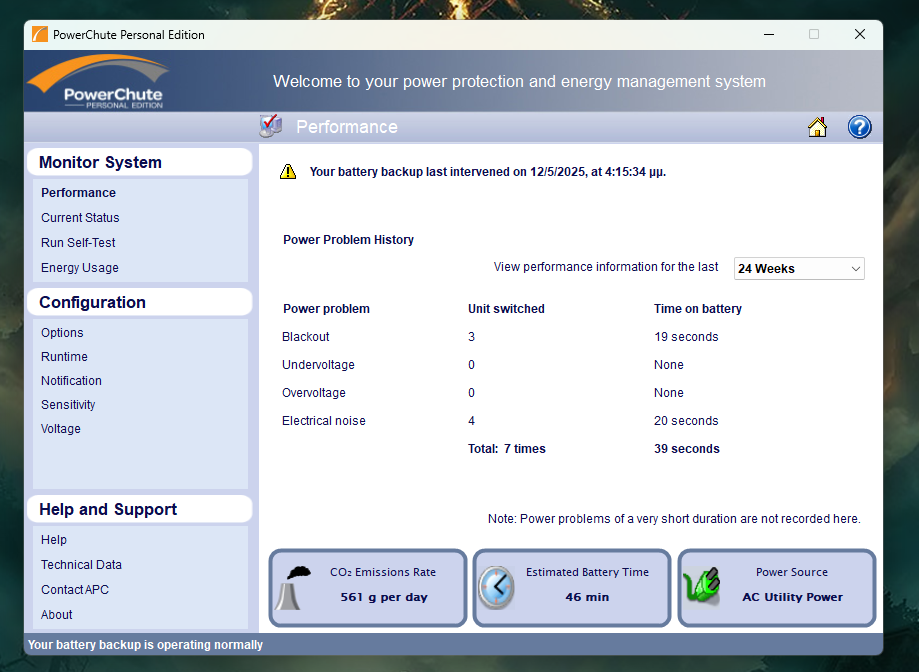Image resolution: width=919 pixels, height=672 pixels.
Task: Click the yellow warning triangle icon
Action: click(x=288, y=172)
